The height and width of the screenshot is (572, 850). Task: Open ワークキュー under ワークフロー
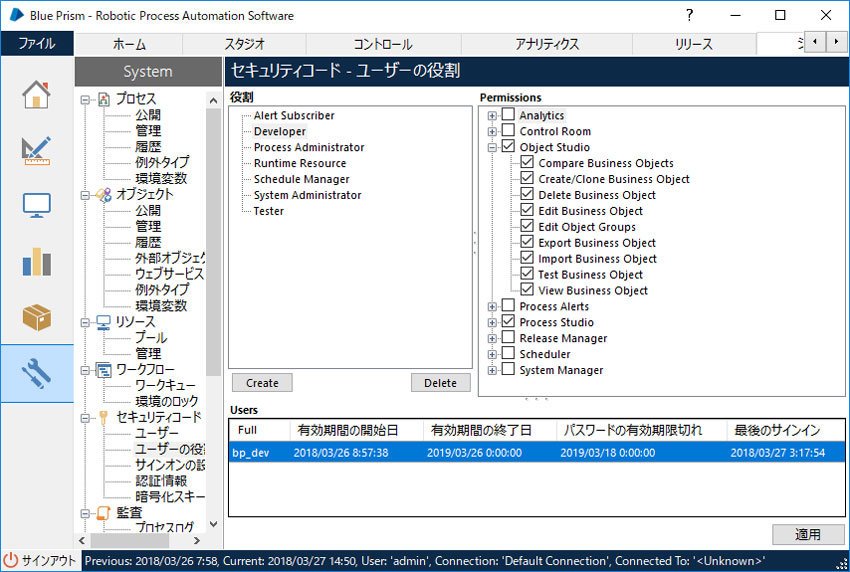(x=165, y=385)
